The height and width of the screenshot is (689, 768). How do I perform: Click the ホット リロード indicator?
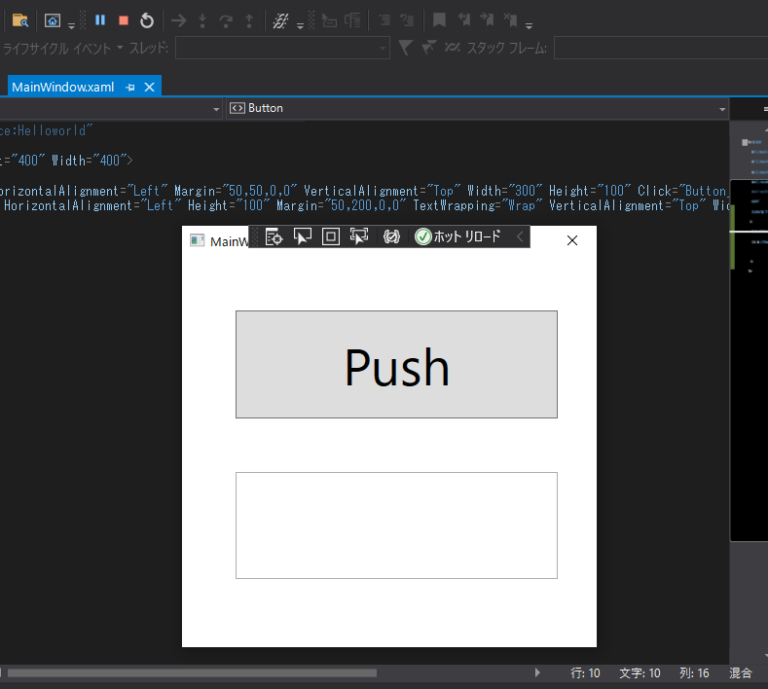458,237
